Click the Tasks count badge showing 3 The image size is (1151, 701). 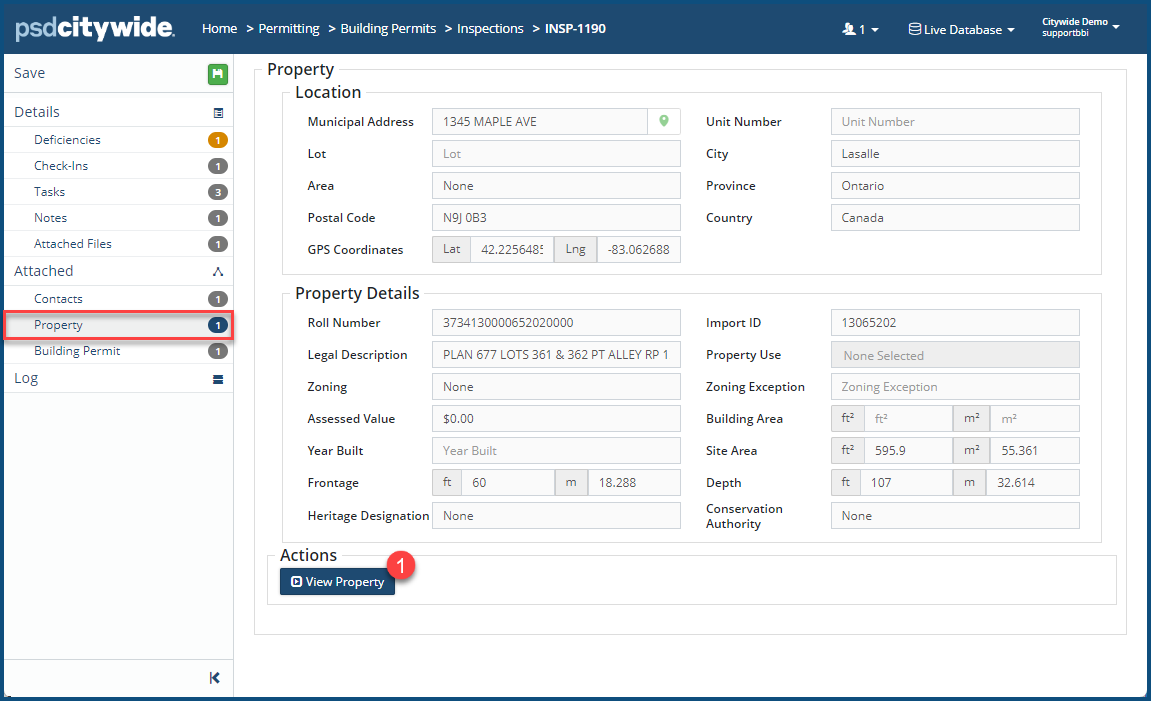point(218,192)
